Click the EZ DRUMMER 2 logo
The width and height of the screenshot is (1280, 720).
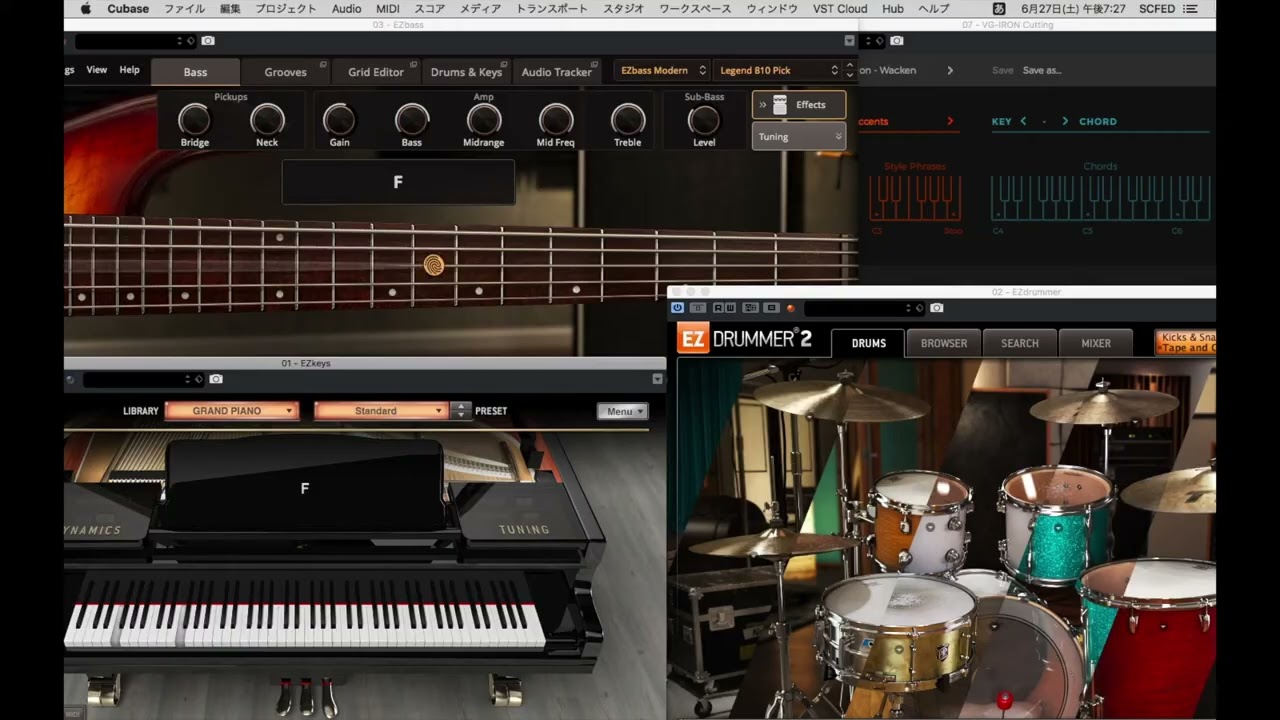click(745, 339)
